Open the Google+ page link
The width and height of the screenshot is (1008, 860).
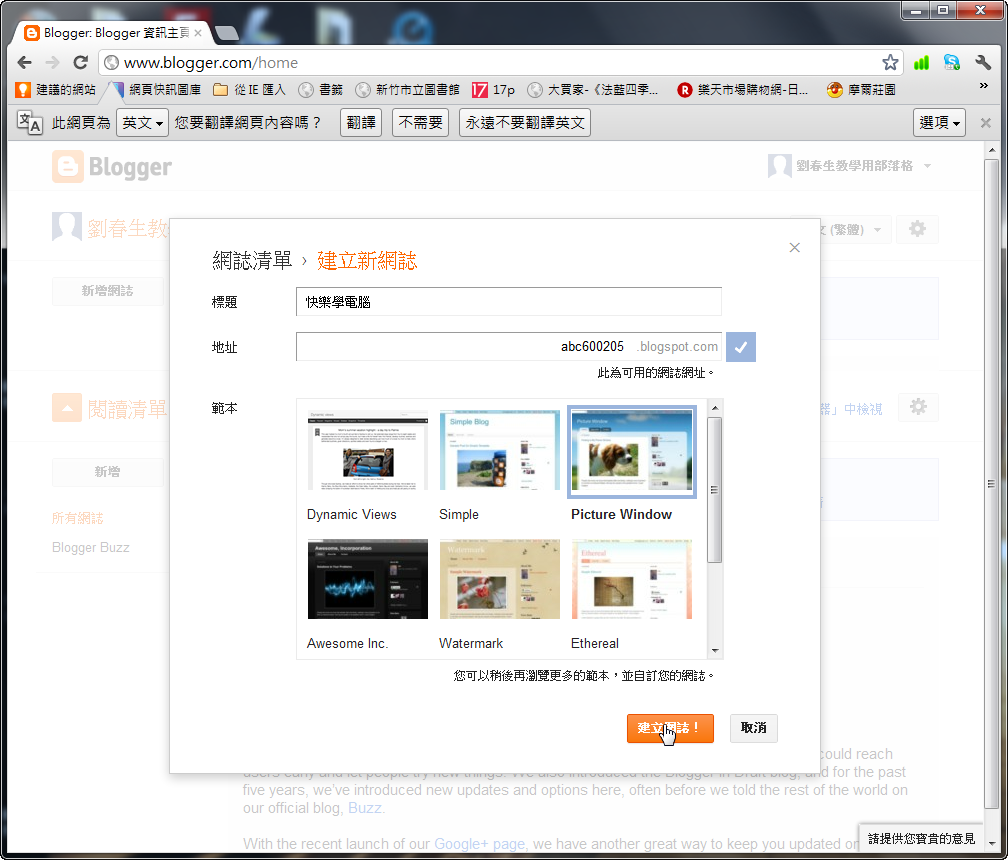click(480, 844)
